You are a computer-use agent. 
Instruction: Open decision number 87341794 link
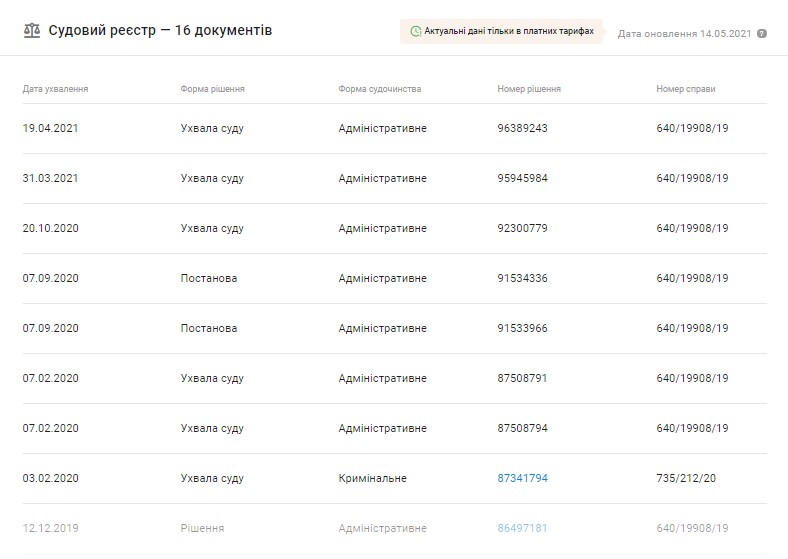(x=522, y=478)
